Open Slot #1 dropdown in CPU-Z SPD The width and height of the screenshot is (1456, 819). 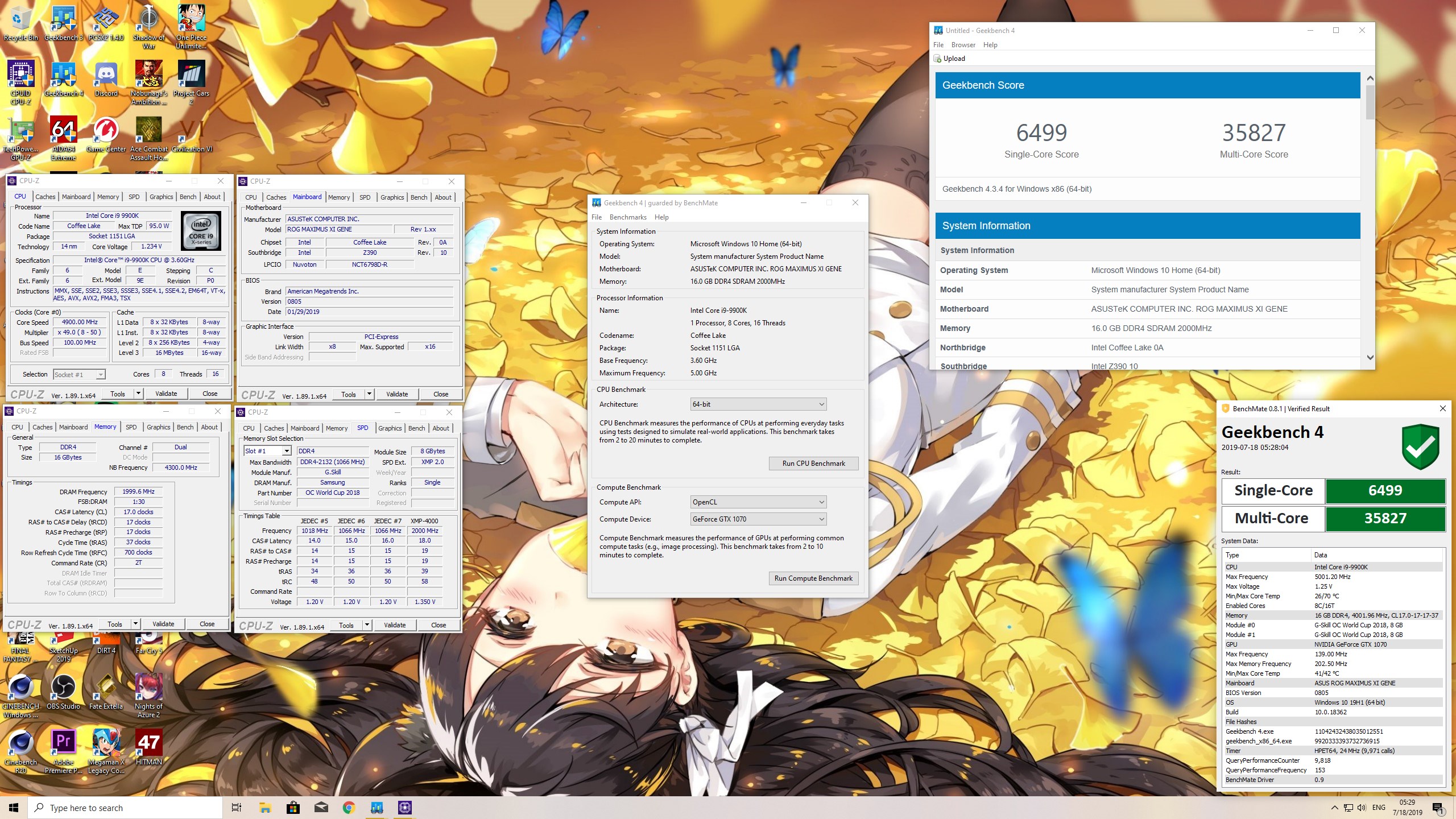click(x=267, y=451)
